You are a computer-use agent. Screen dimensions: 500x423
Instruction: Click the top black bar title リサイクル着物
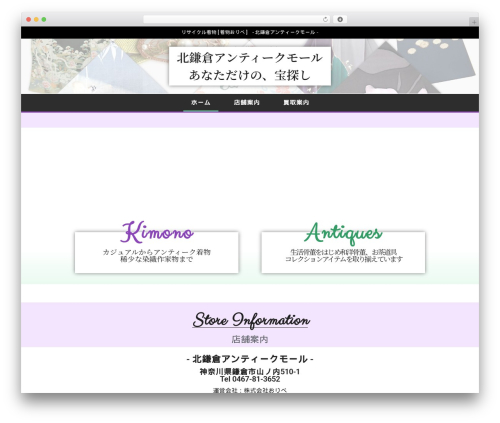tap(250, 32)
